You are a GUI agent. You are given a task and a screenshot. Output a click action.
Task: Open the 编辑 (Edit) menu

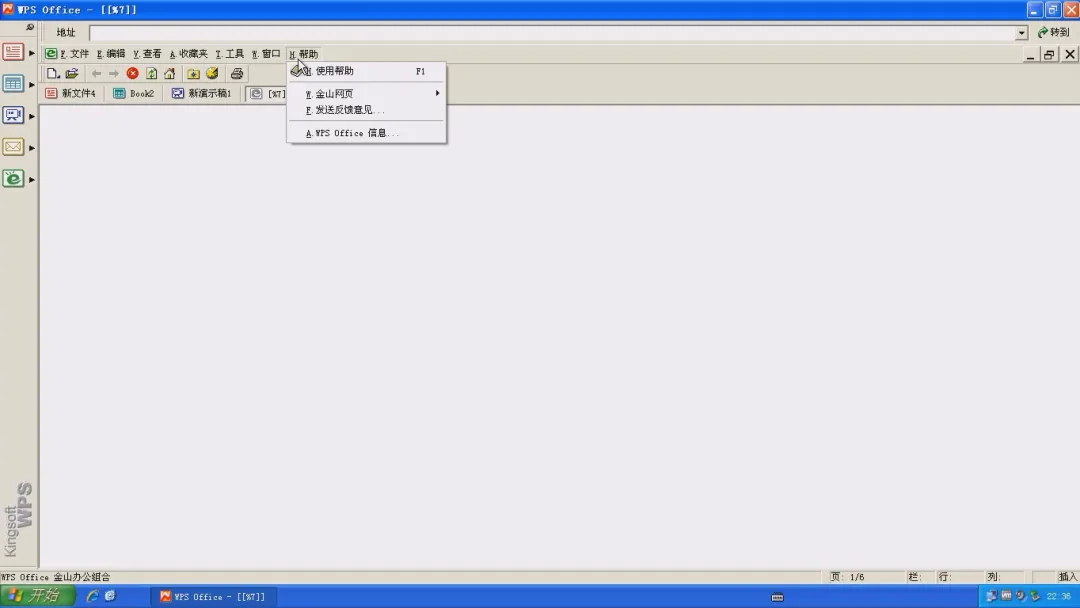pyautogui.click(x=111, y=54)
